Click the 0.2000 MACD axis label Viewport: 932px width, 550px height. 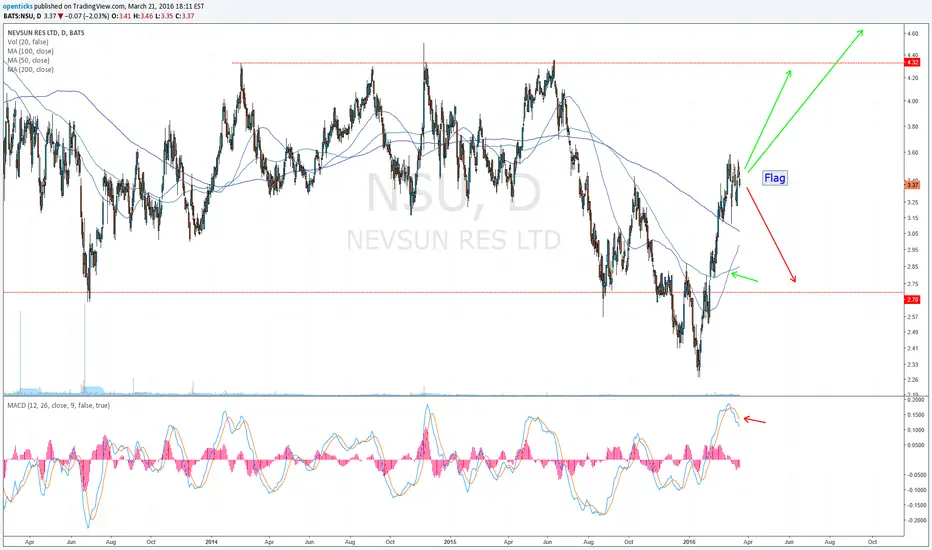[x=916, y=400]
